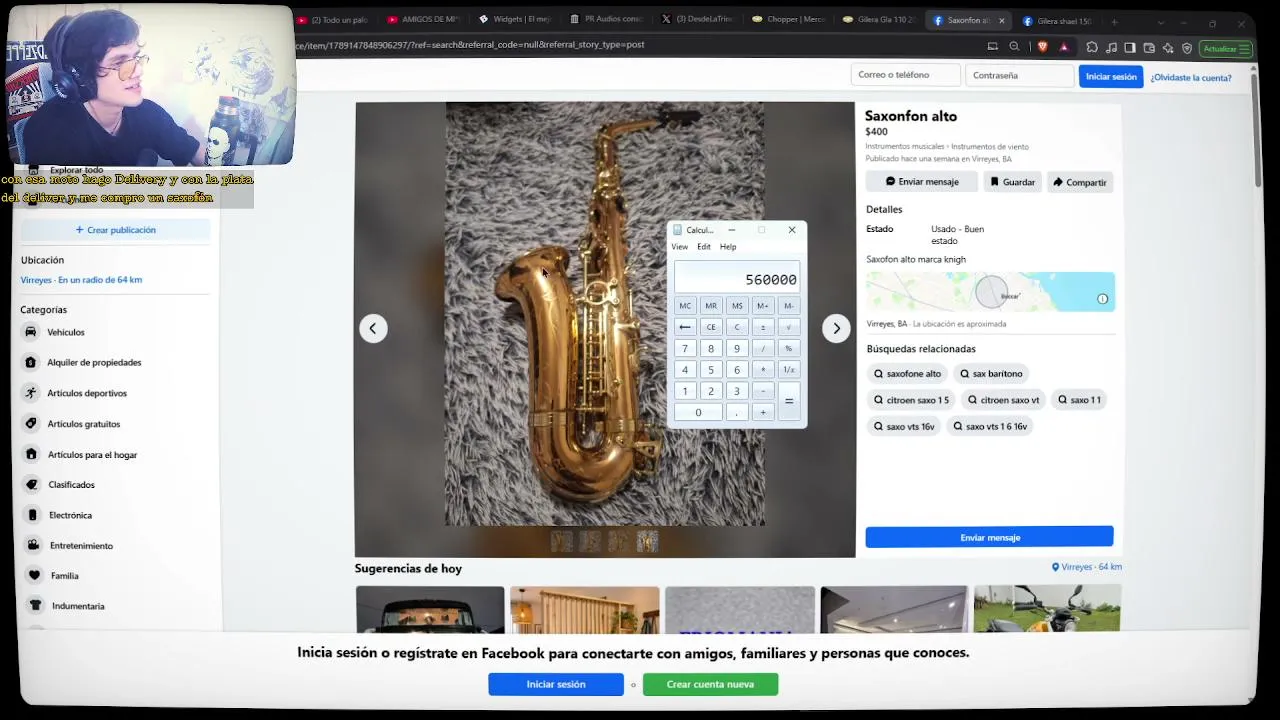
Task: Click the Calculator digit 0 key
Action: (x=698, y=412)
